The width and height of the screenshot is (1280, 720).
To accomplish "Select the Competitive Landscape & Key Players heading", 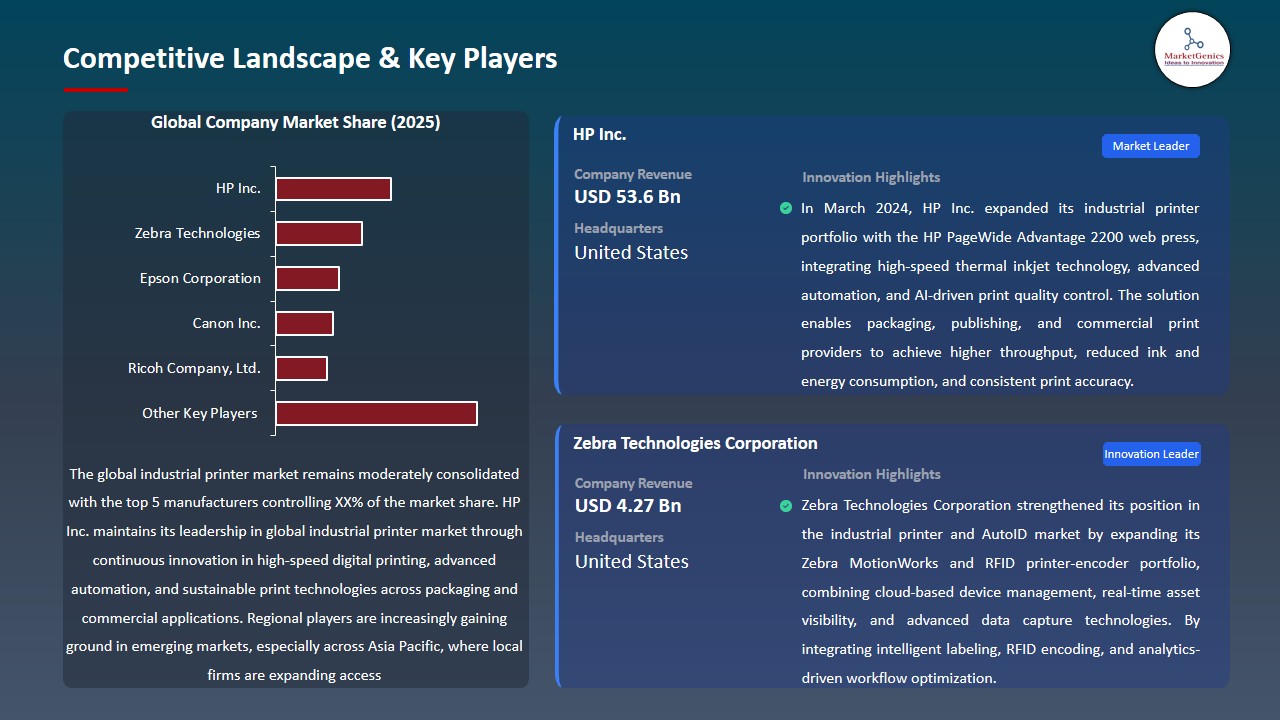I will (x=310, y=59).
